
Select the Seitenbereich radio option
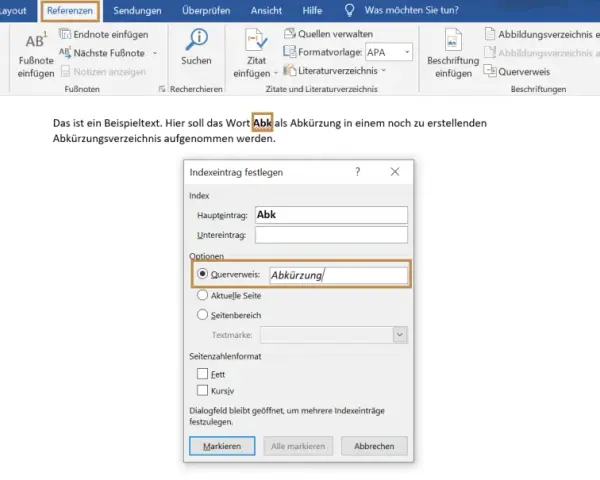(202, 315)
